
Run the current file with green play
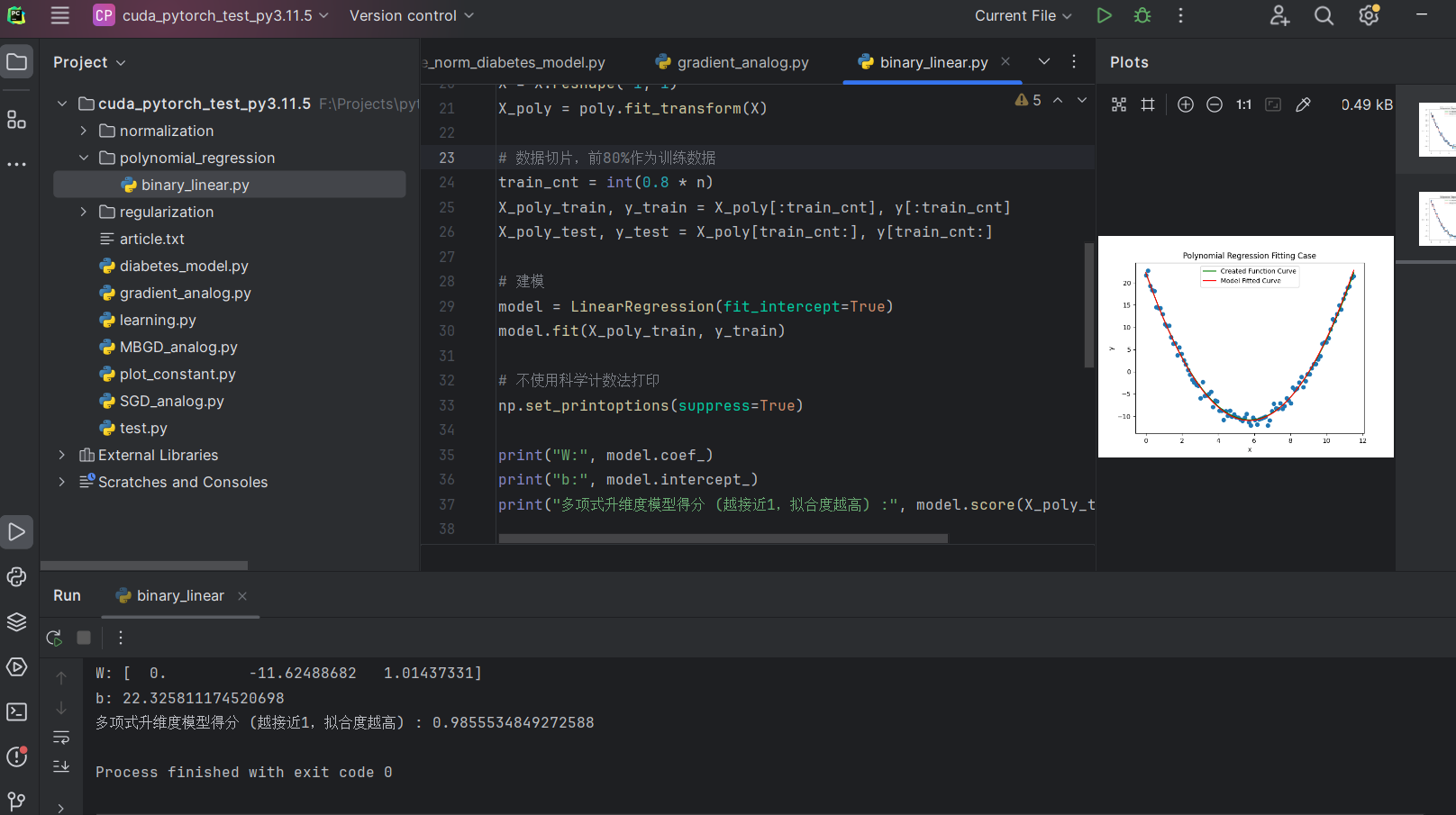tap(1104, 15)
